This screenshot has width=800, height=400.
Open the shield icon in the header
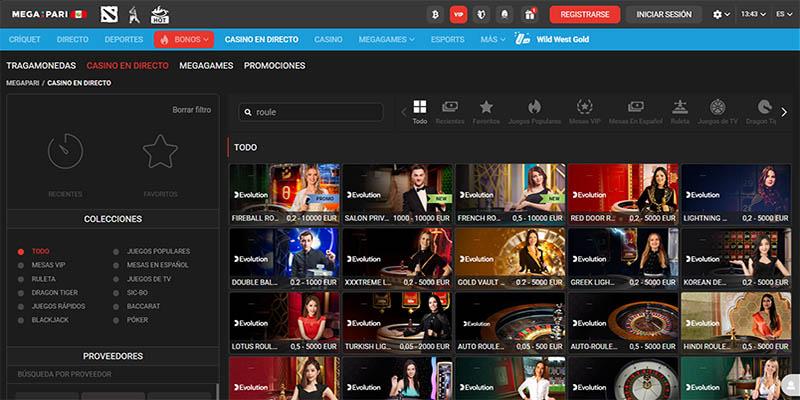(x=481, y=15)
